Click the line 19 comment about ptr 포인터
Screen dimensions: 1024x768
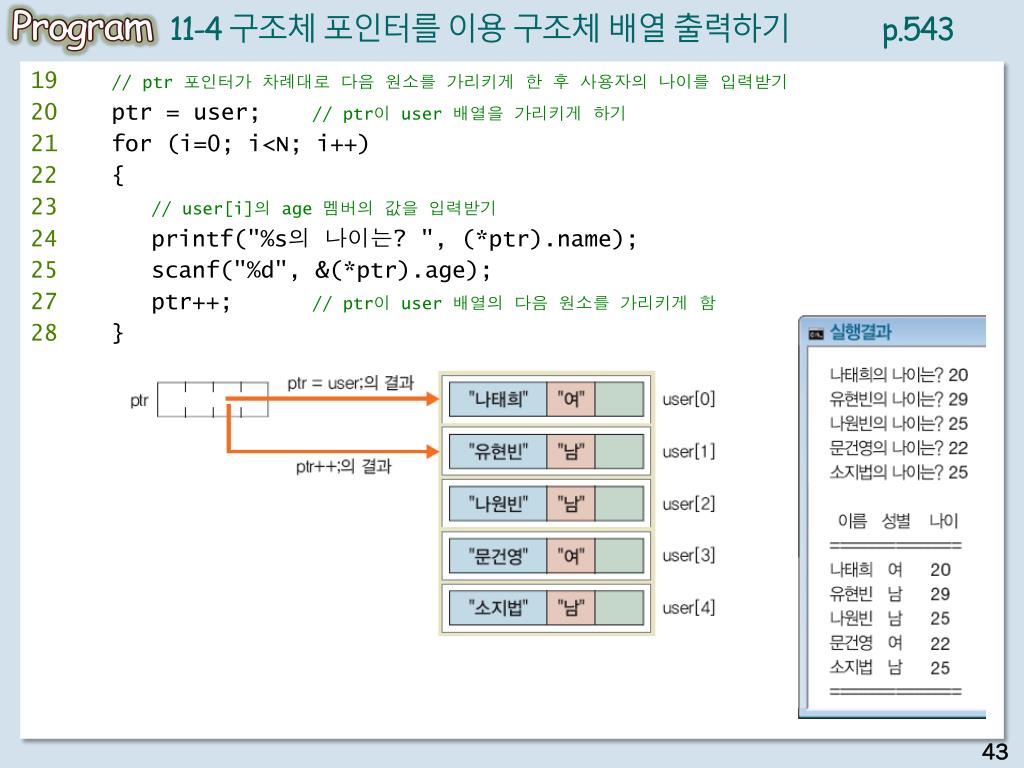(x=449, y=82)
